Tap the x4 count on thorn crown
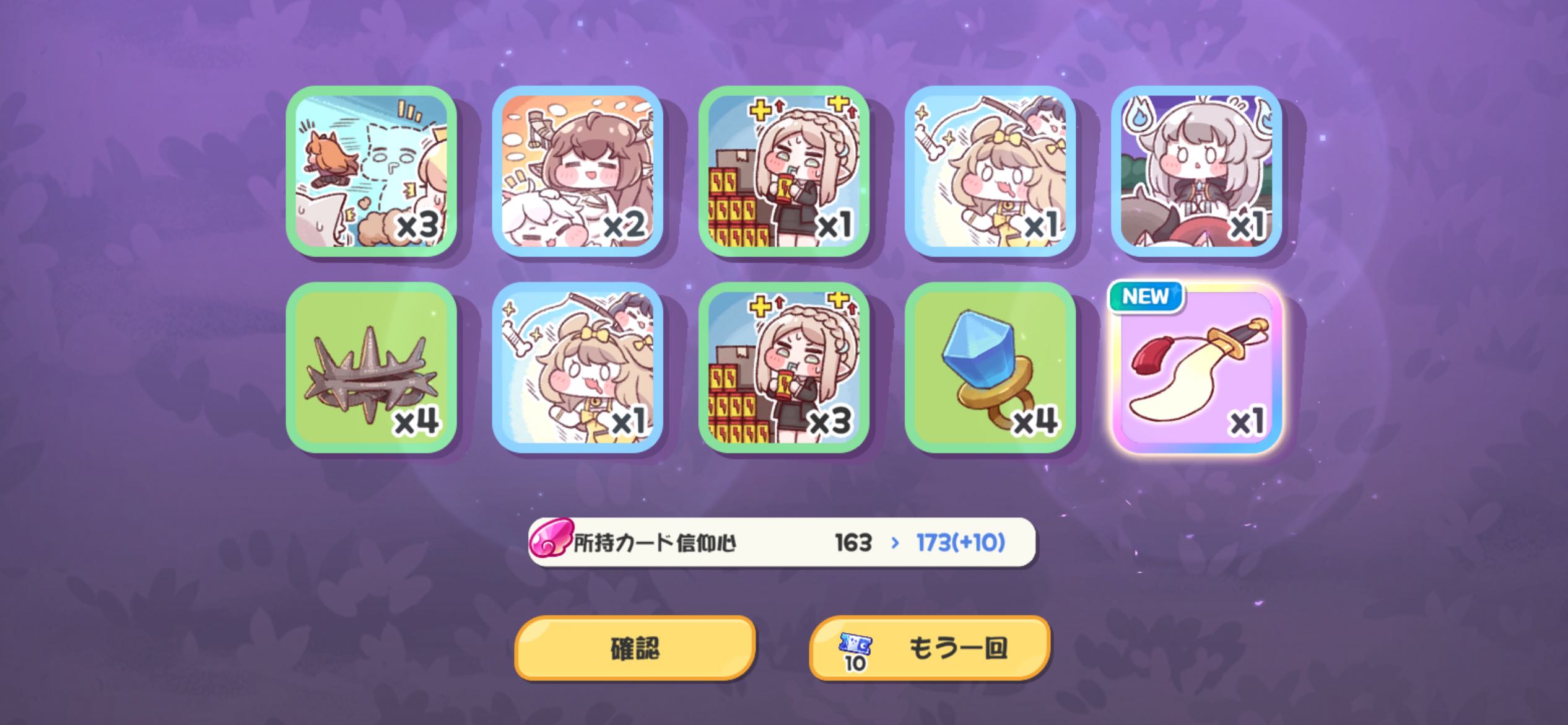The height and width of the screenshot is (725, 1568). click(x=417, y=421)
